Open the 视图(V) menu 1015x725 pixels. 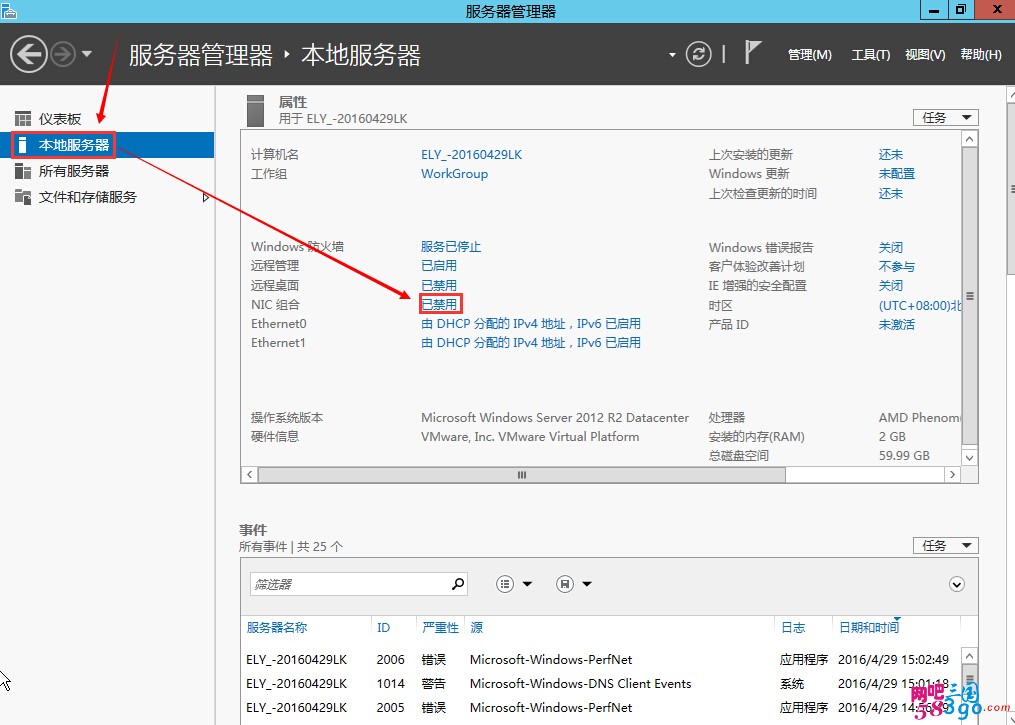[925, 55]
